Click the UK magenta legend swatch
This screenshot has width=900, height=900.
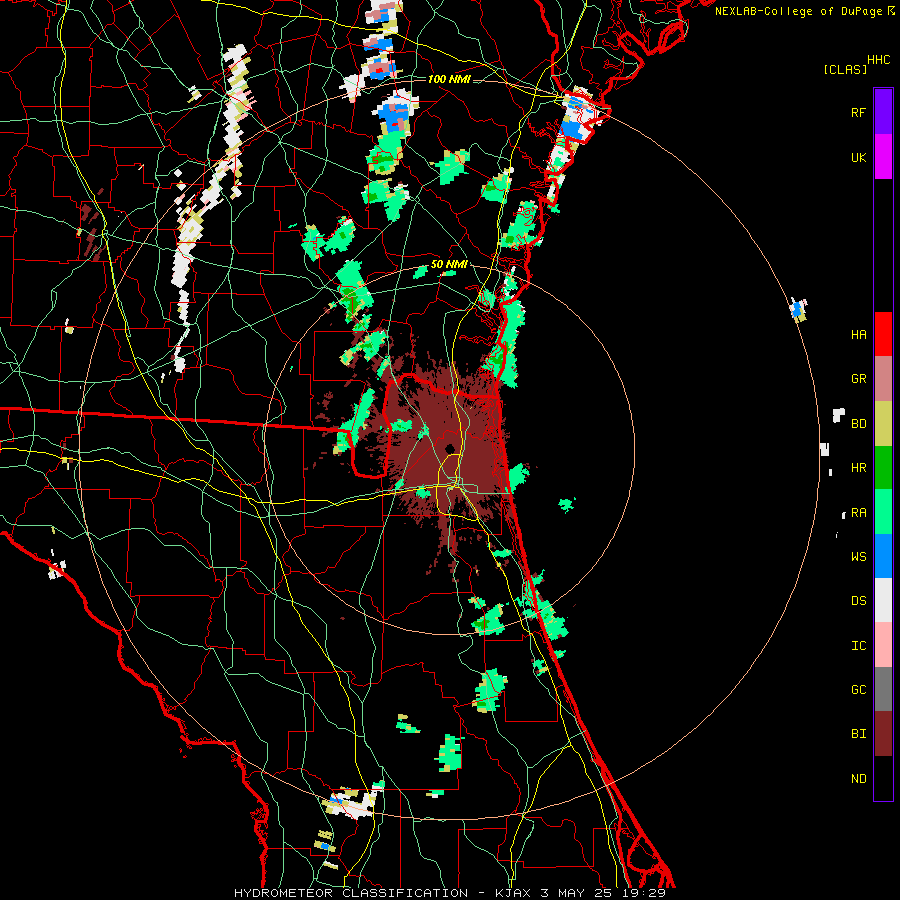tap(883, 157)
